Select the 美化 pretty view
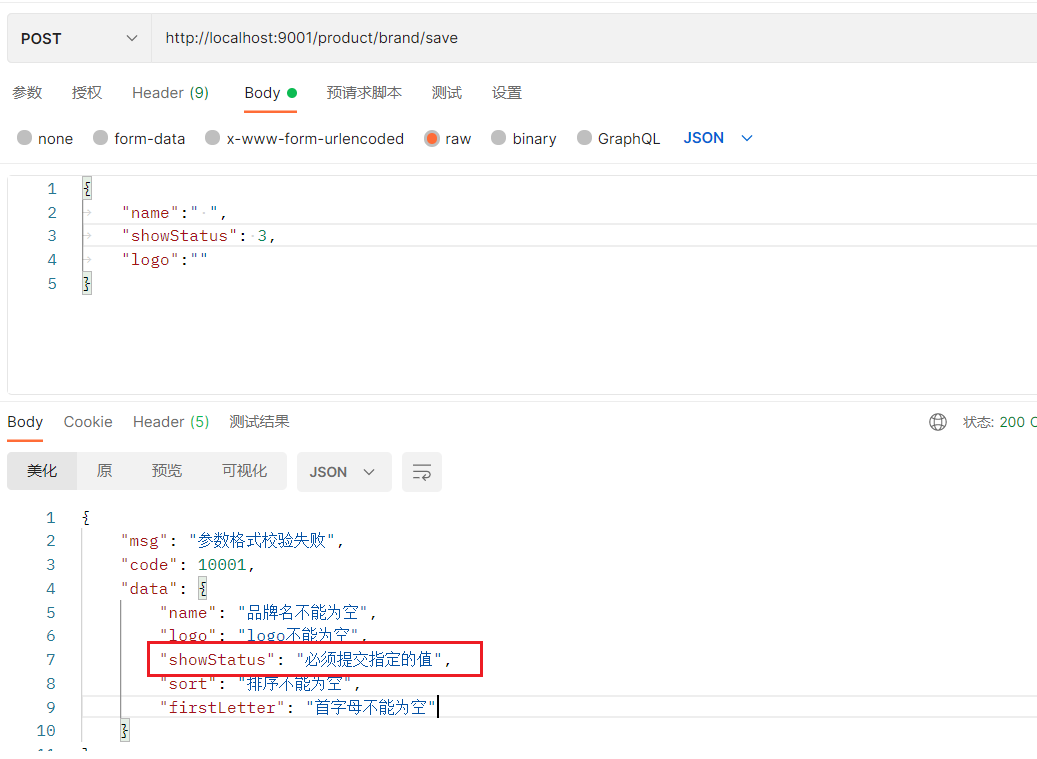Viewport: 1037px width, 759px height. pyautogui.click(x=42, y=471)
